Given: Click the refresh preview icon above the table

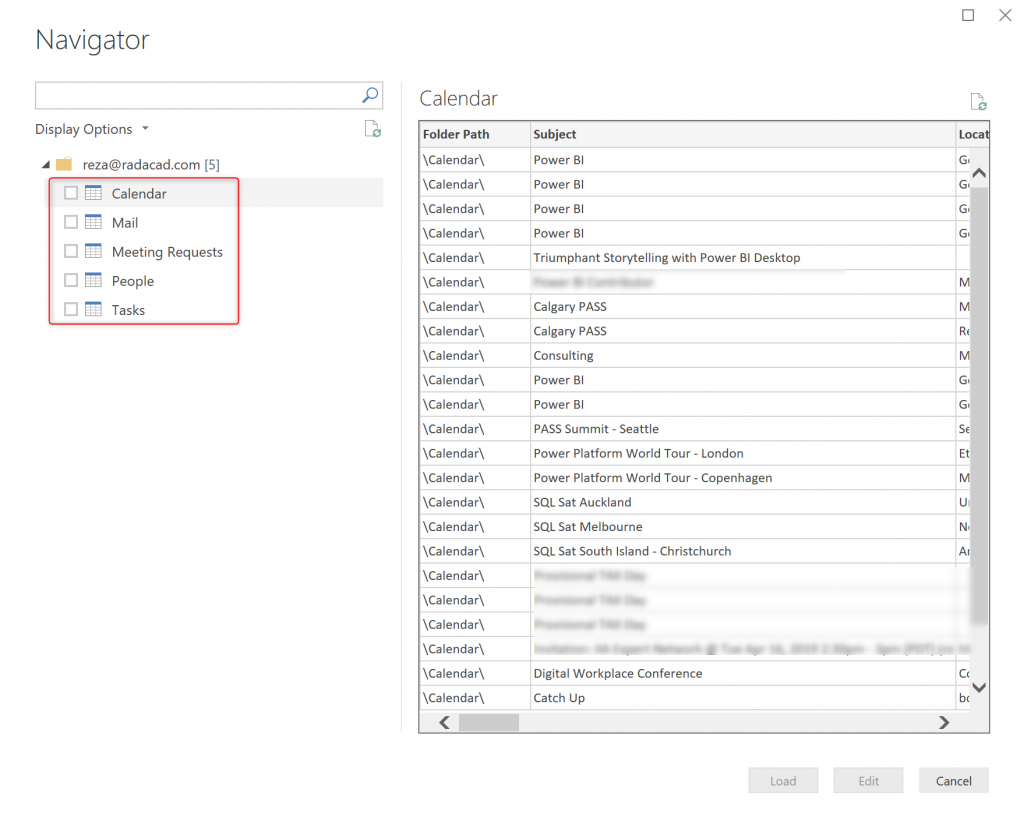Looking at the screenshot, I should coord(978,102).
